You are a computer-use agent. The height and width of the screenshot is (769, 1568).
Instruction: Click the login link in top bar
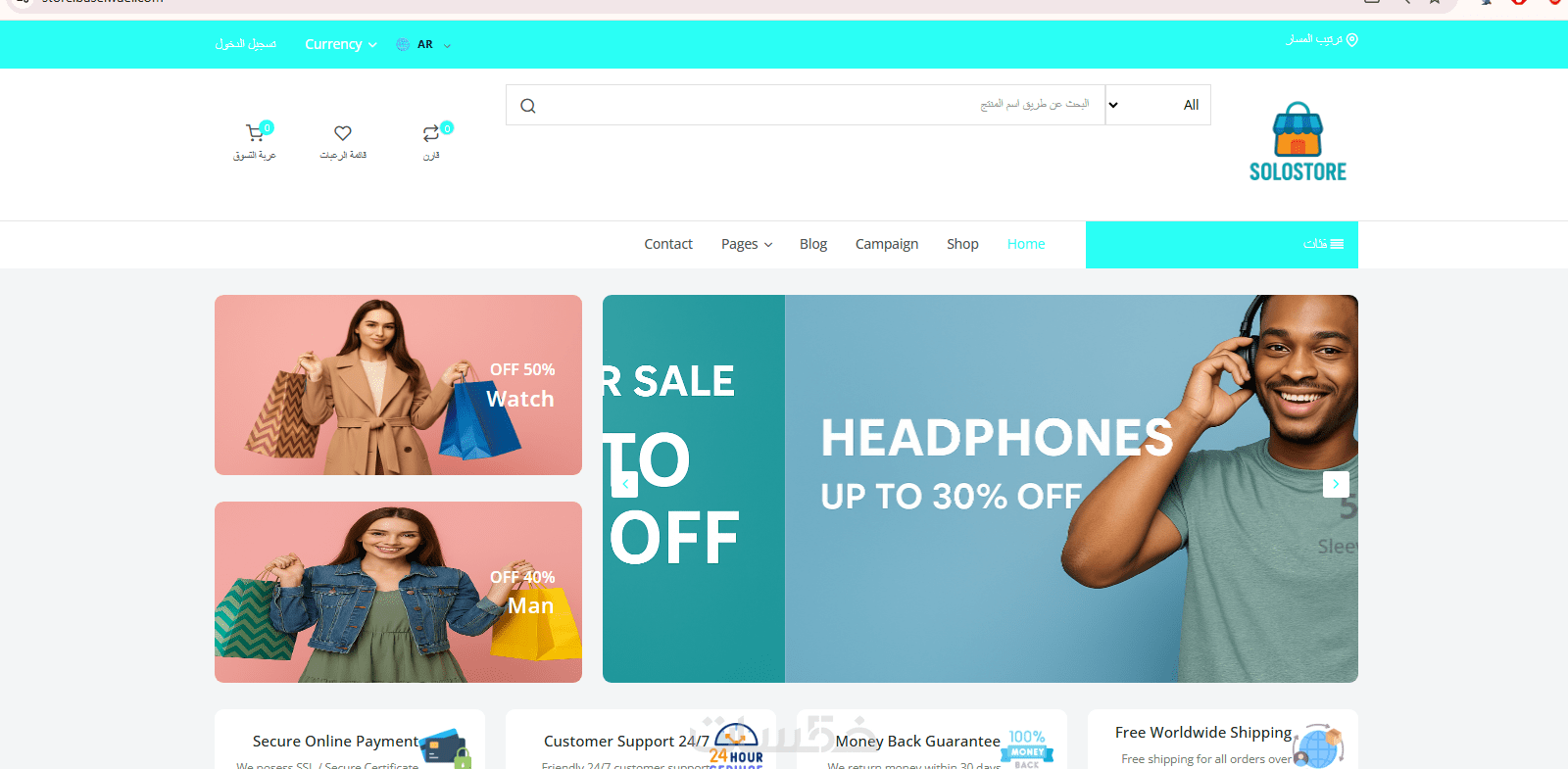pyautogui.click(x=246, y=44)
